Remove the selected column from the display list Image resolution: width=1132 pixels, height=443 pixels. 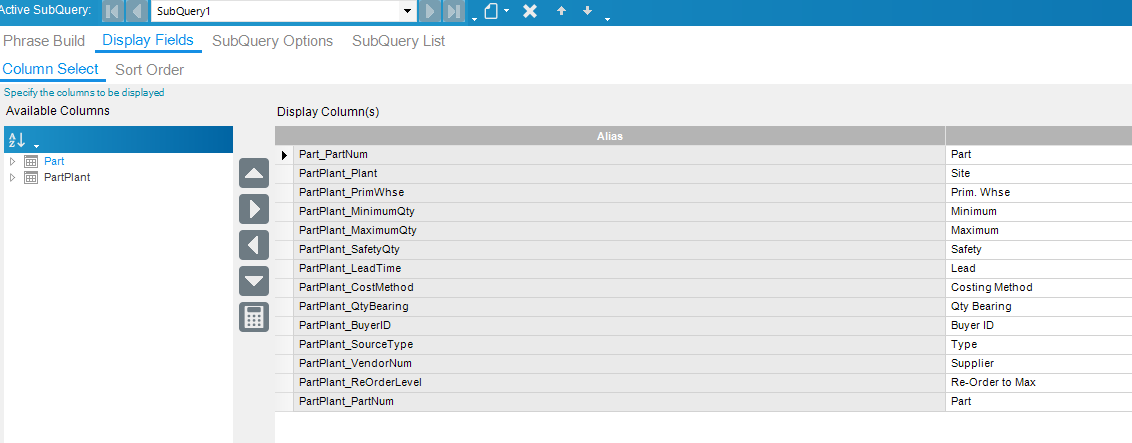pyautogui.click(x=254, y=245)
